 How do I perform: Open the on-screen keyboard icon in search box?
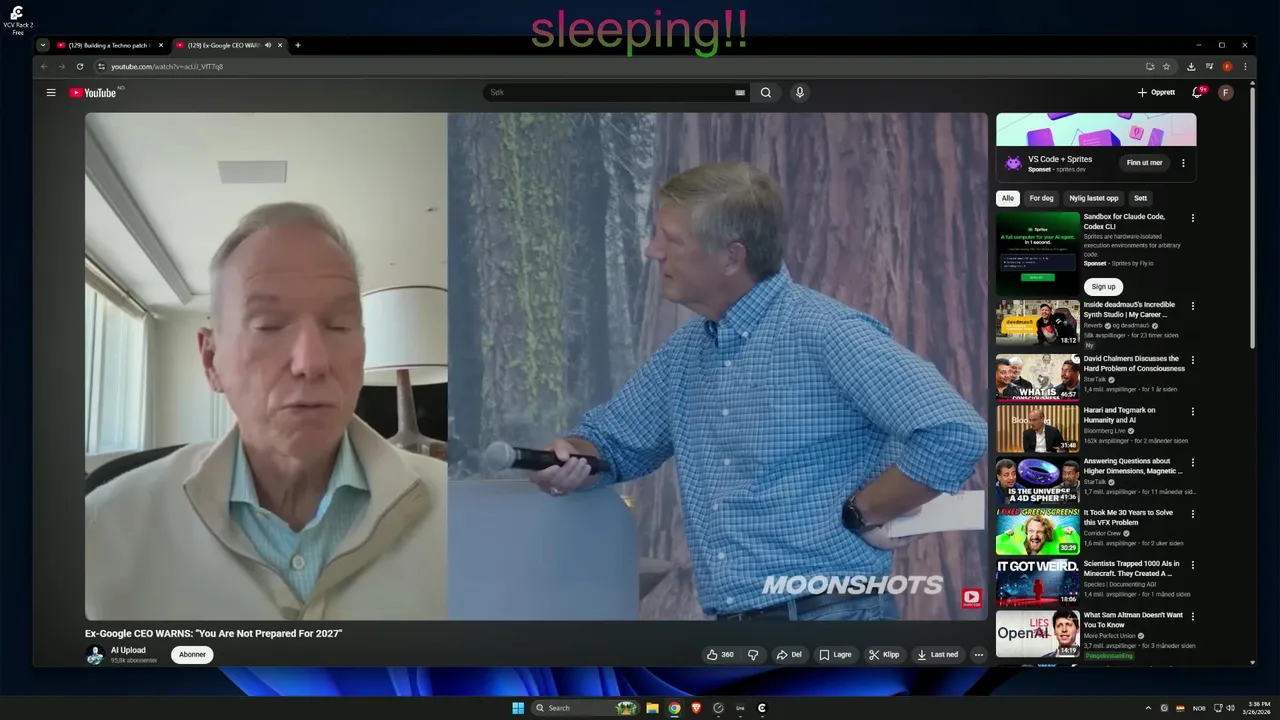click(x=740, y=92)
